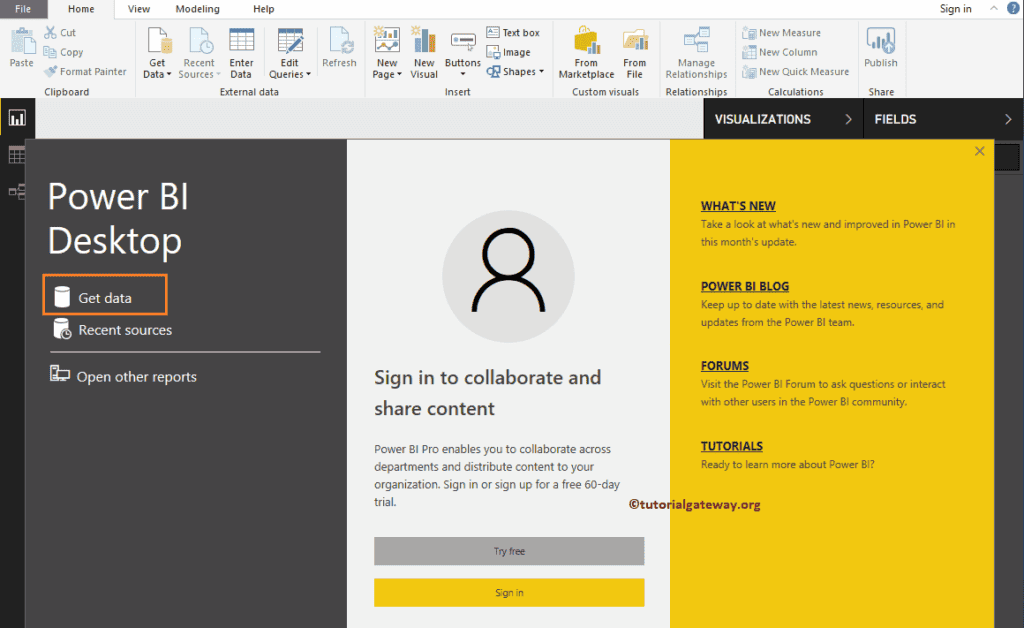
Task: Create a New Measure
Action: tap(782, 32)
